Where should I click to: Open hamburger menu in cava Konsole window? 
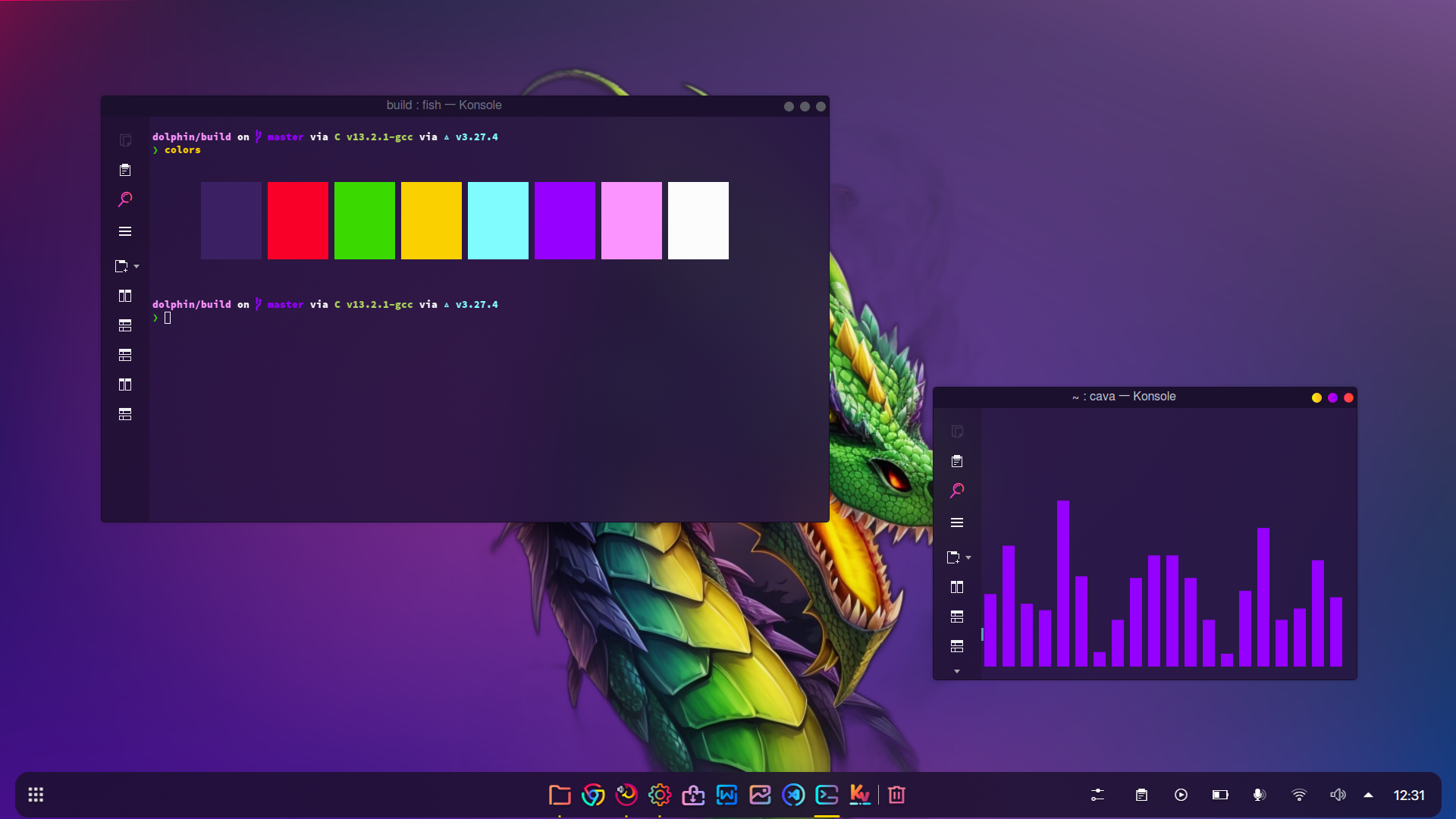pos(957,522)
